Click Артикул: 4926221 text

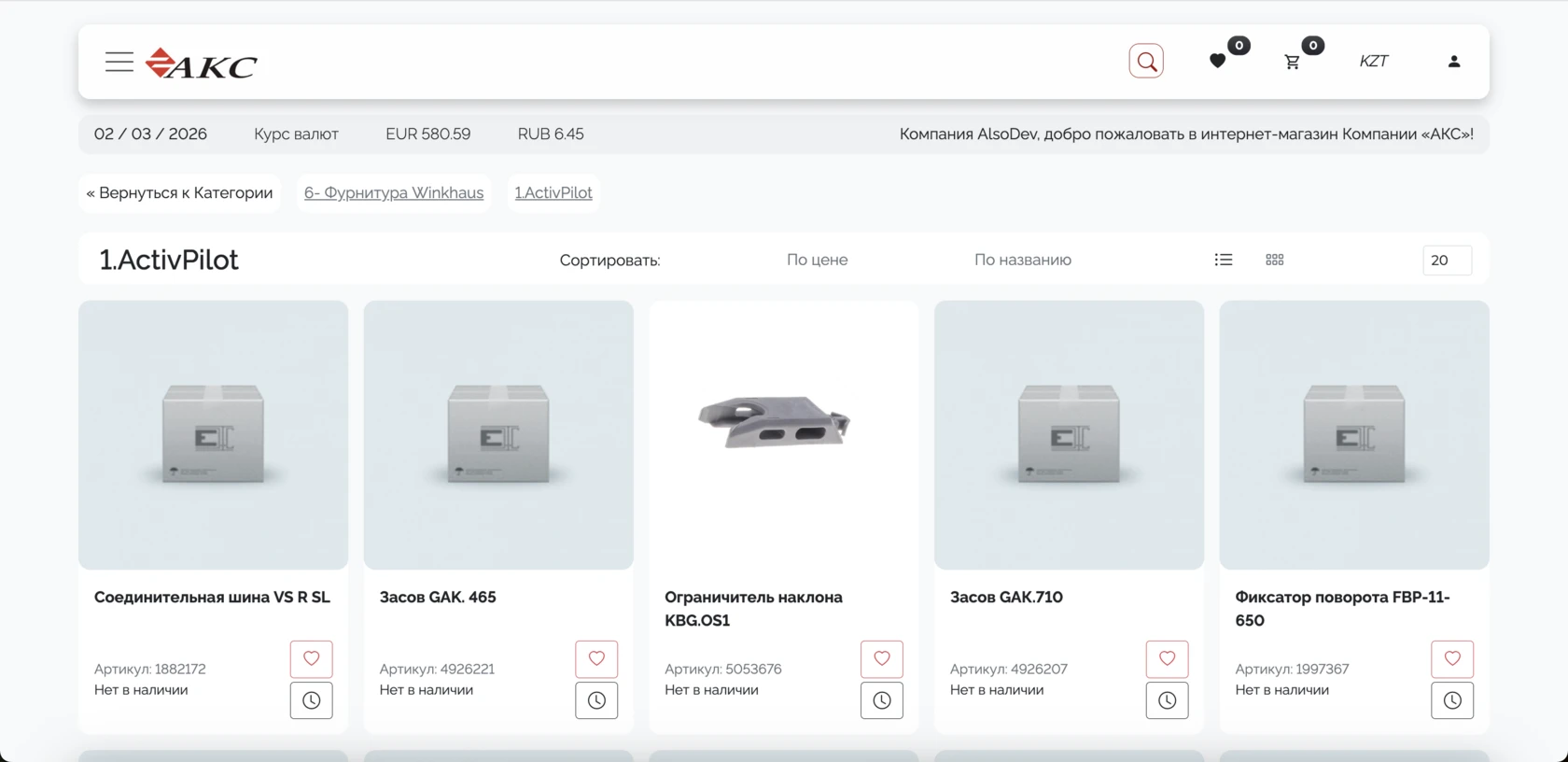[437, 669]
